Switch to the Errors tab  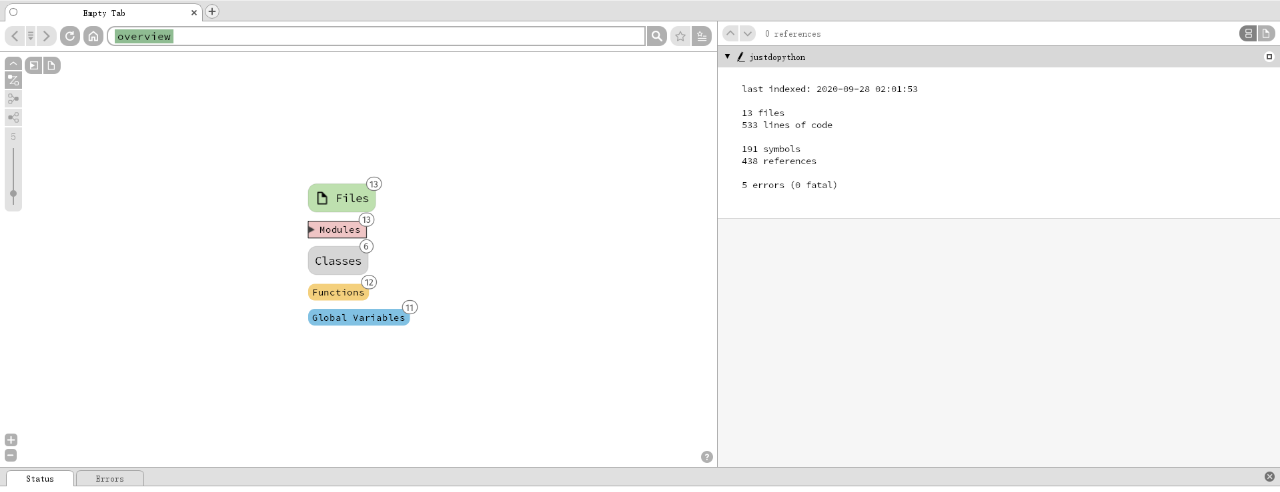[x=110, y=479]
